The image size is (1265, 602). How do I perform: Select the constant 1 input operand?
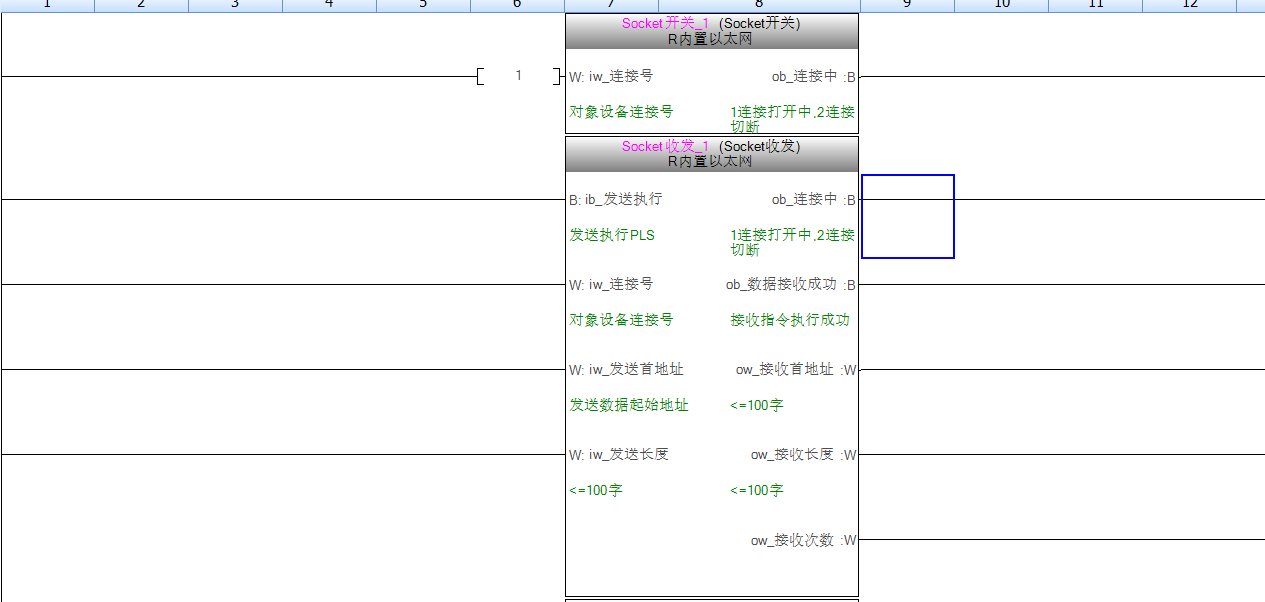coord(518,76)
